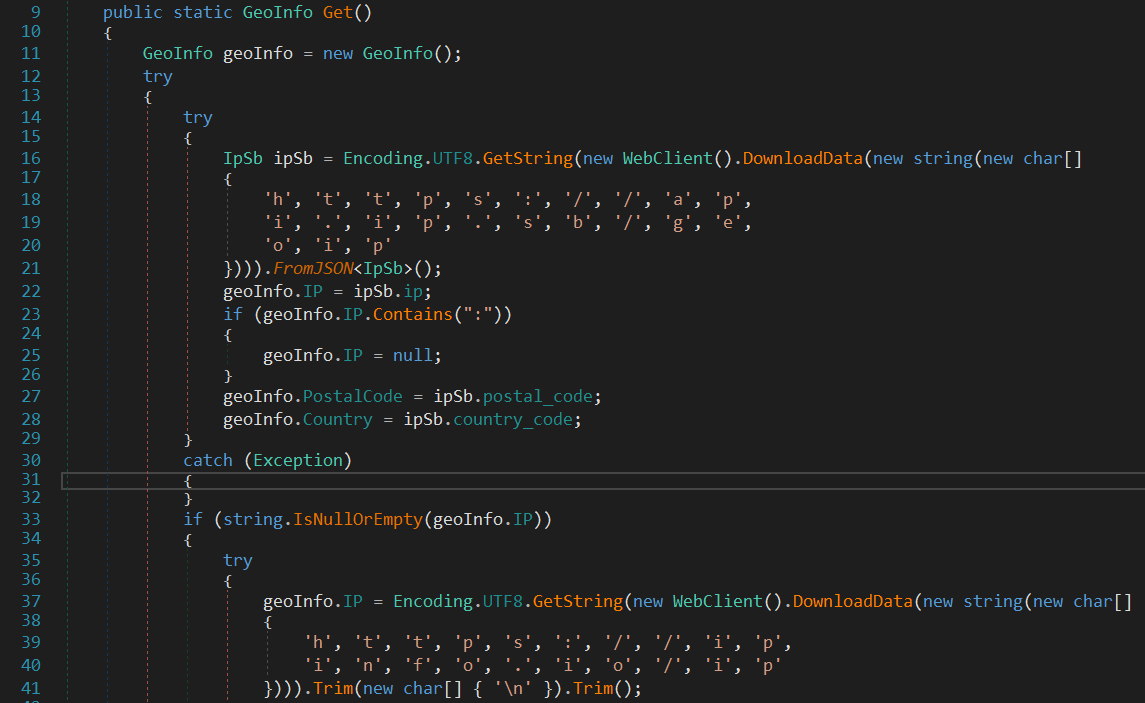Click the geoInfo variable declaration on line 11

pyautogui.click(x=257, y=54)
